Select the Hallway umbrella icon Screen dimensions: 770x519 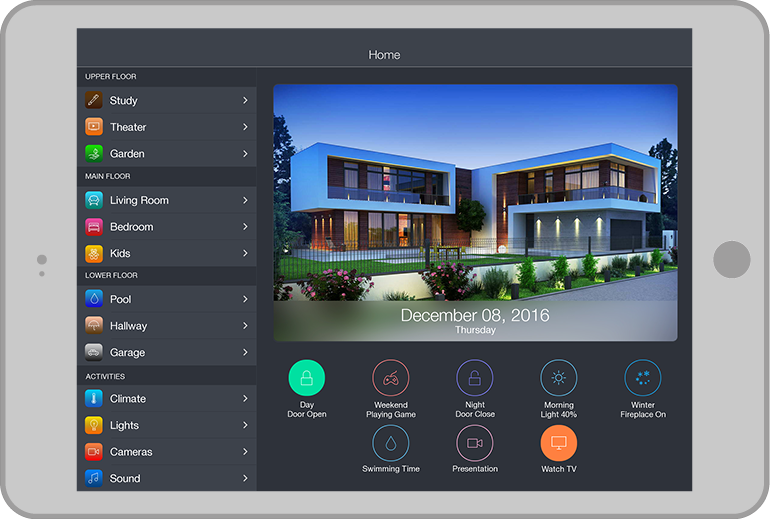[x=93, y=326]
